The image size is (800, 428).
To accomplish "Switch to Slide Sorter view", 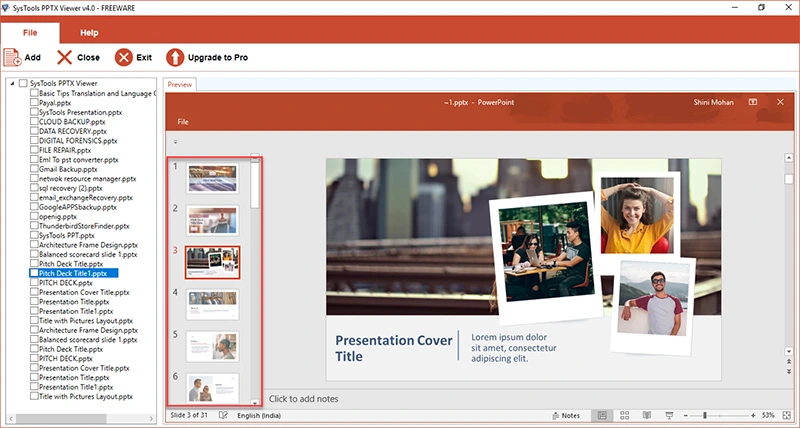I will point(624,415).
